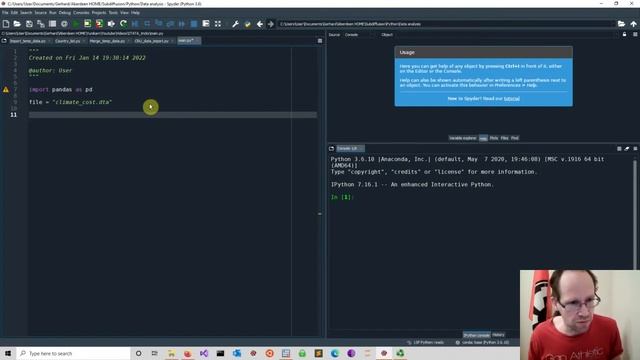Run the selection or current line
The image size is (640, 360).
click(111, 24)
